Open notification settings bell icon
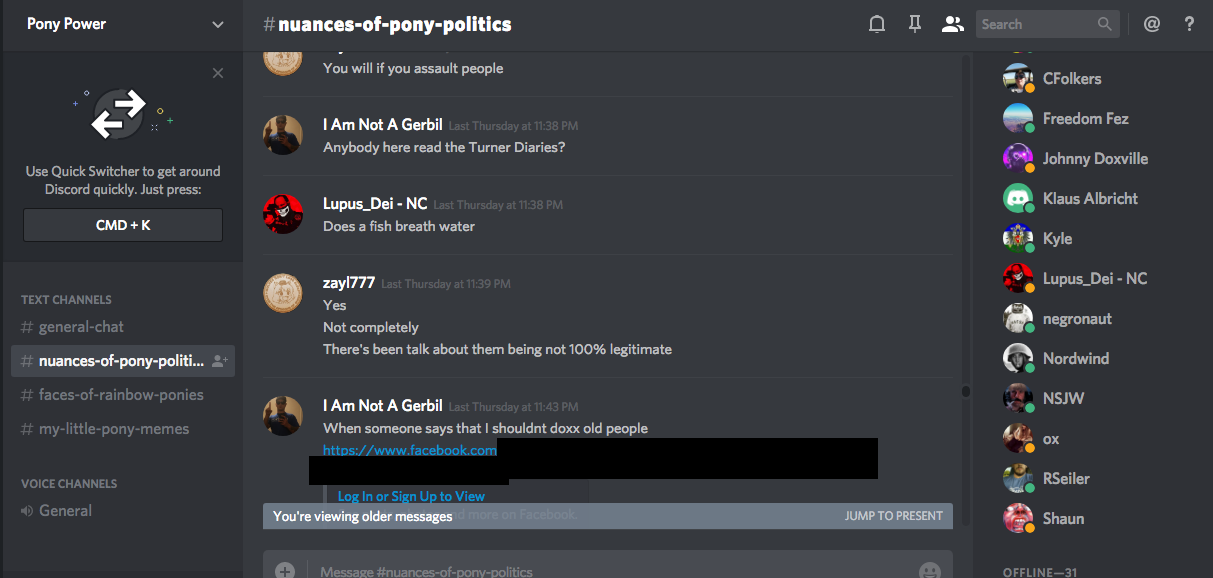Viewport: 1213px width, 578px height. 877,24
